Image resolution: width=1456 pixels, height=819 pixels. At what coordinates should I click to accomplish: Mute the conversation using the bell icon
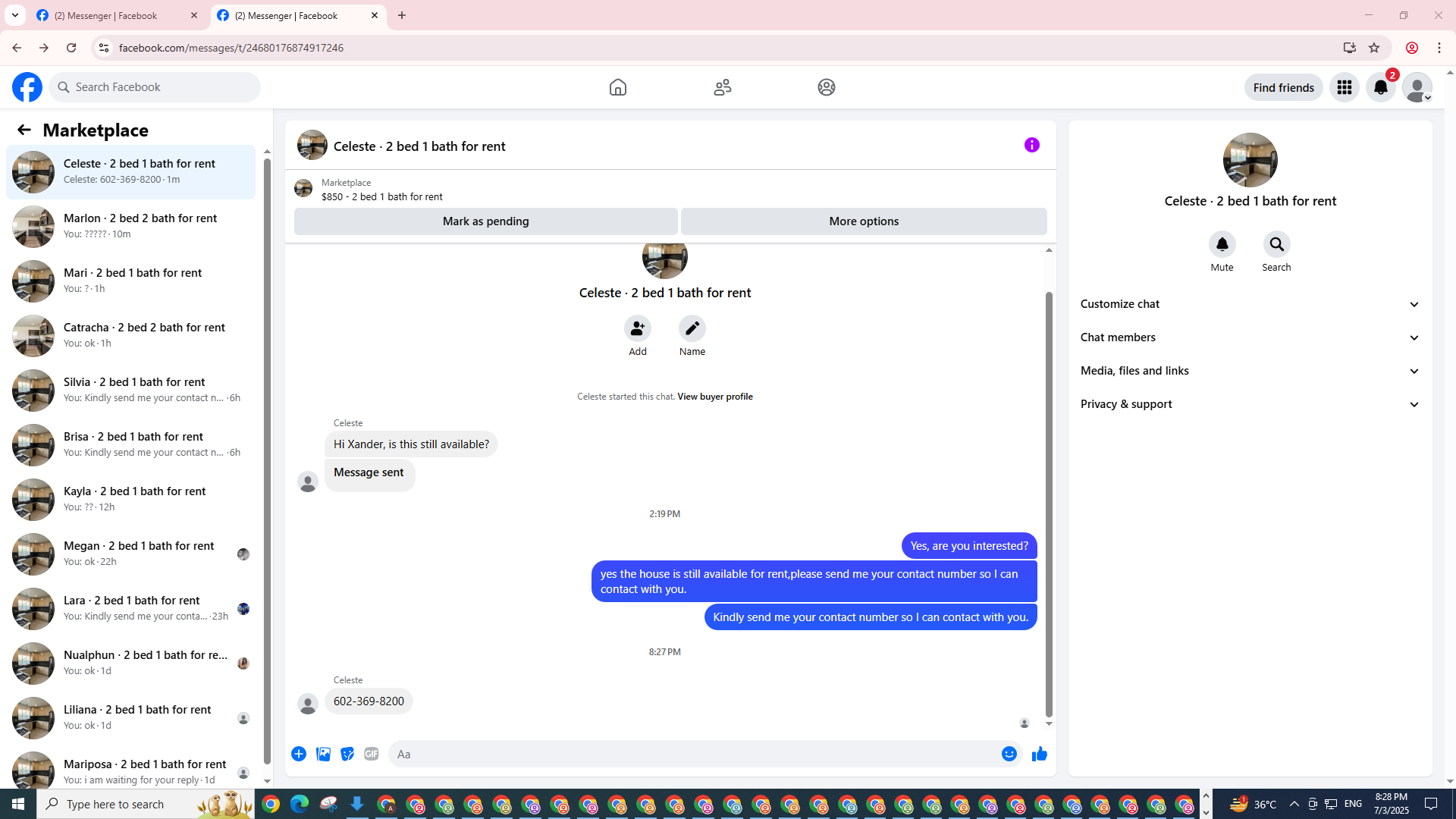(x=1222, y=244)
